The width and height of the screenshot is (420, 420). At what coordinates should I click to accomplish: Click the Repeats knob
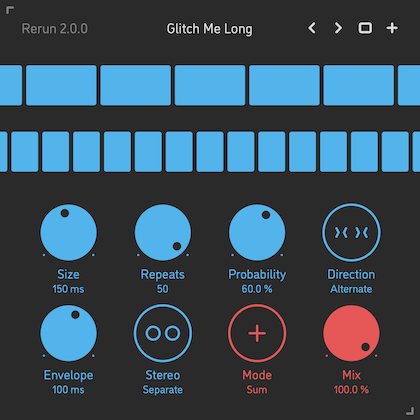click(x=163, y=232)
